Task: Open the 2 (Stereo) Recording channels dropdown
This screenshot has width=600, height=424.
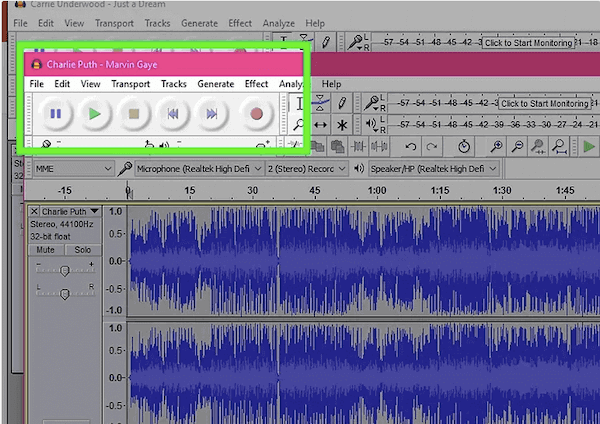Action: (x=307, y=169)
